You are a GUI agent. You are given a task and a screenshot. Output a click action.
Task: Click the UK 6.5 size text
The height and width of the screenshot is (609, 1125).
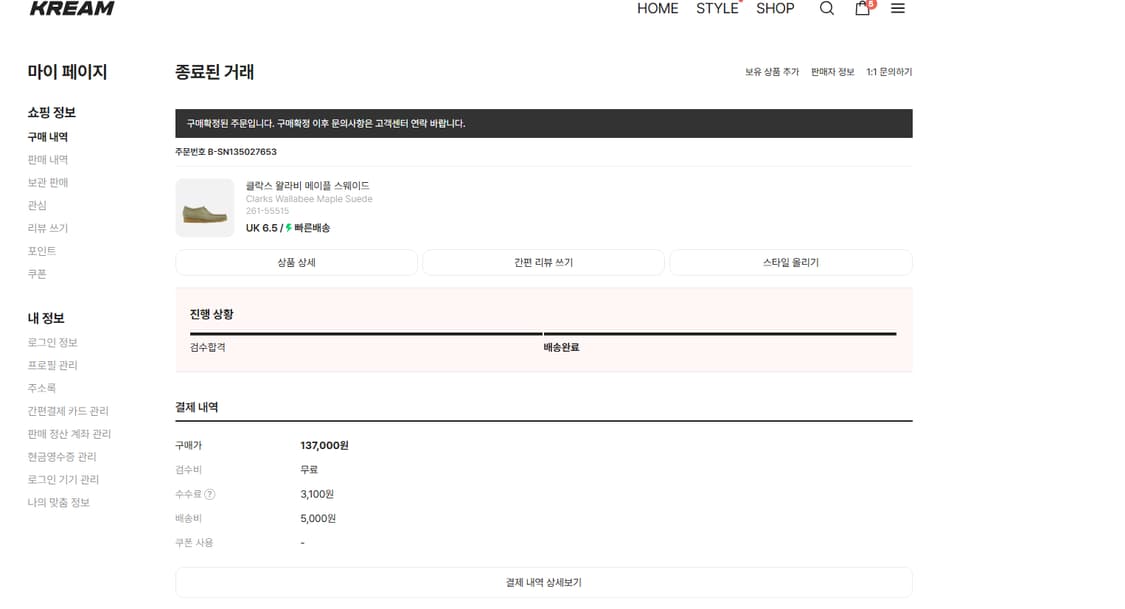tap(261, 228)
